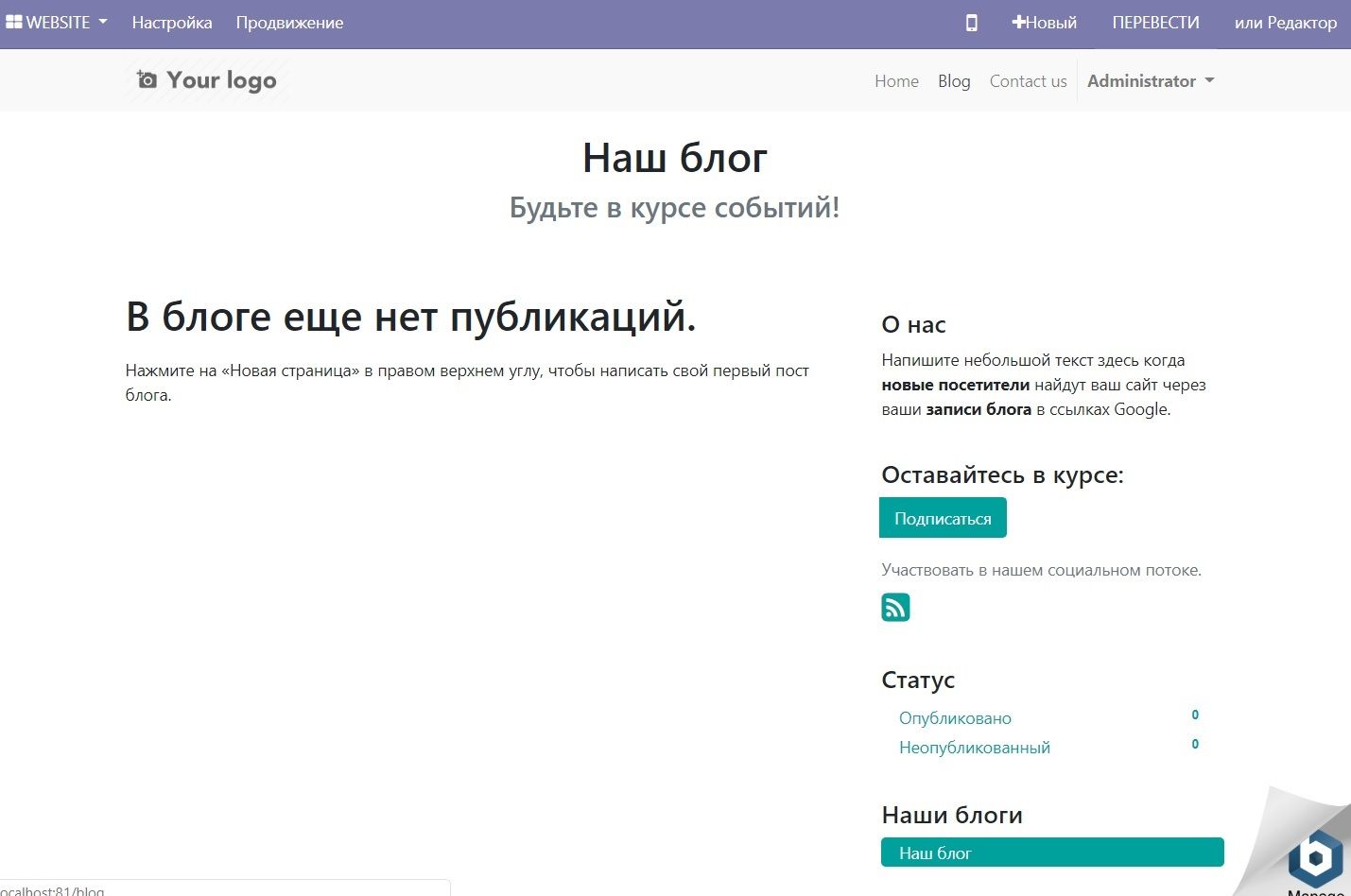Open the Administrator account dropdown
Image resolution: width=1351 pixels, height=896 pixels.
pyautogui.click(x=1143, y=80)
